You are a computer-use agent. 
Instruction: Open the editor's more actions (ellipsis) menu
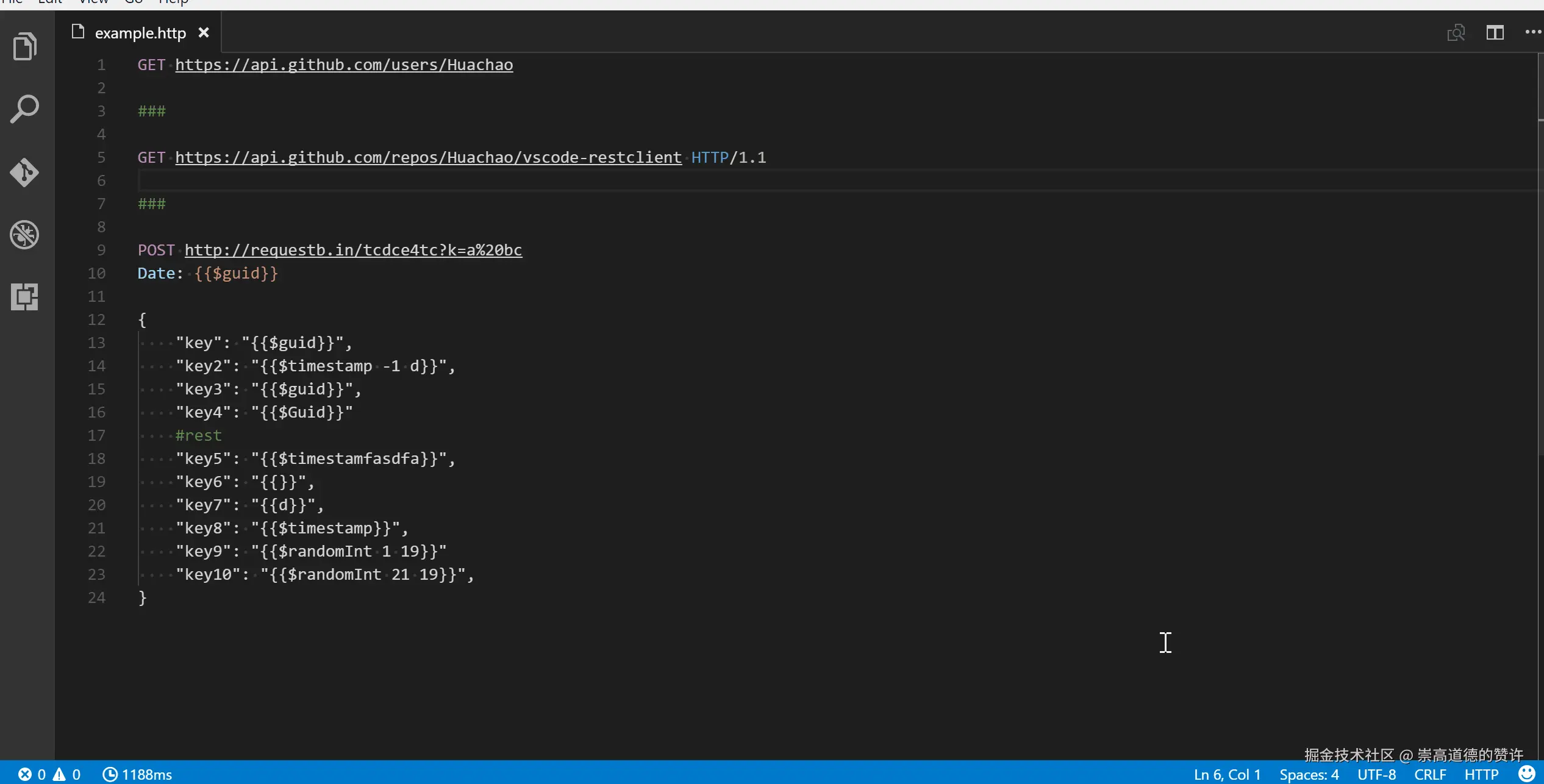[1533, 32]
